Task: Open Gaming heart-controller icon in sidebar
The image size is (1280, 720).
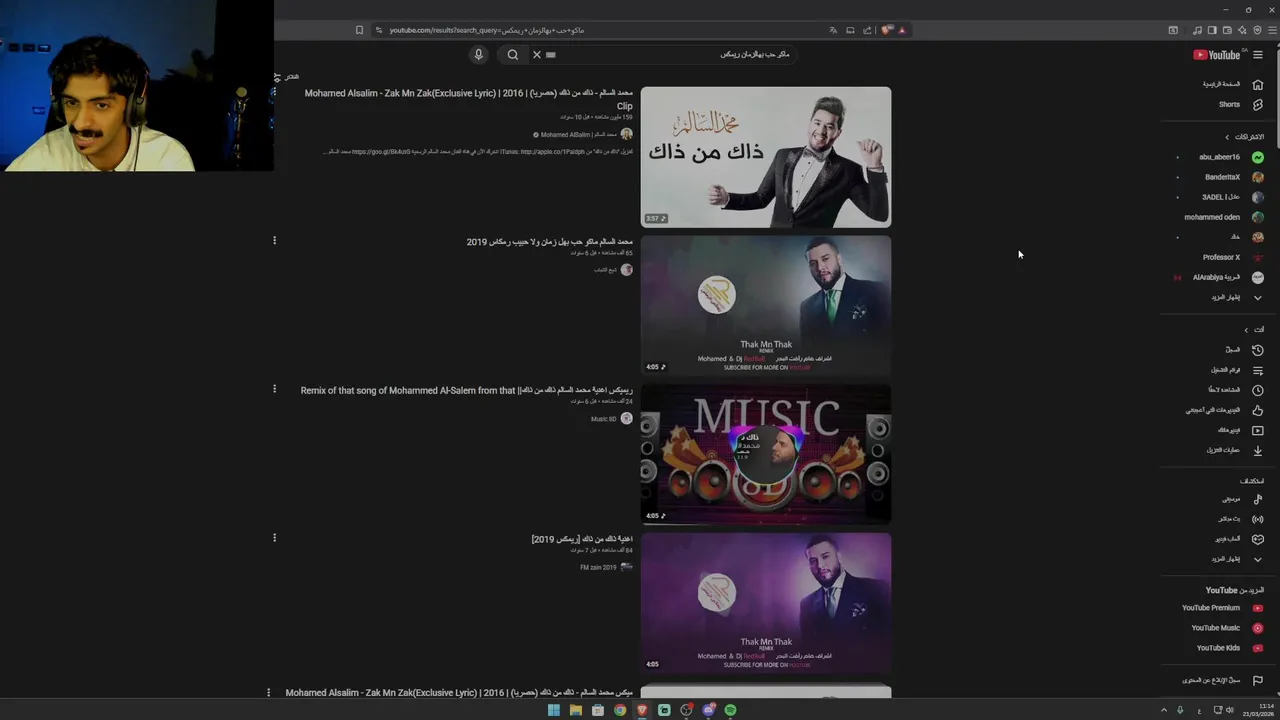Action: 1258,539
